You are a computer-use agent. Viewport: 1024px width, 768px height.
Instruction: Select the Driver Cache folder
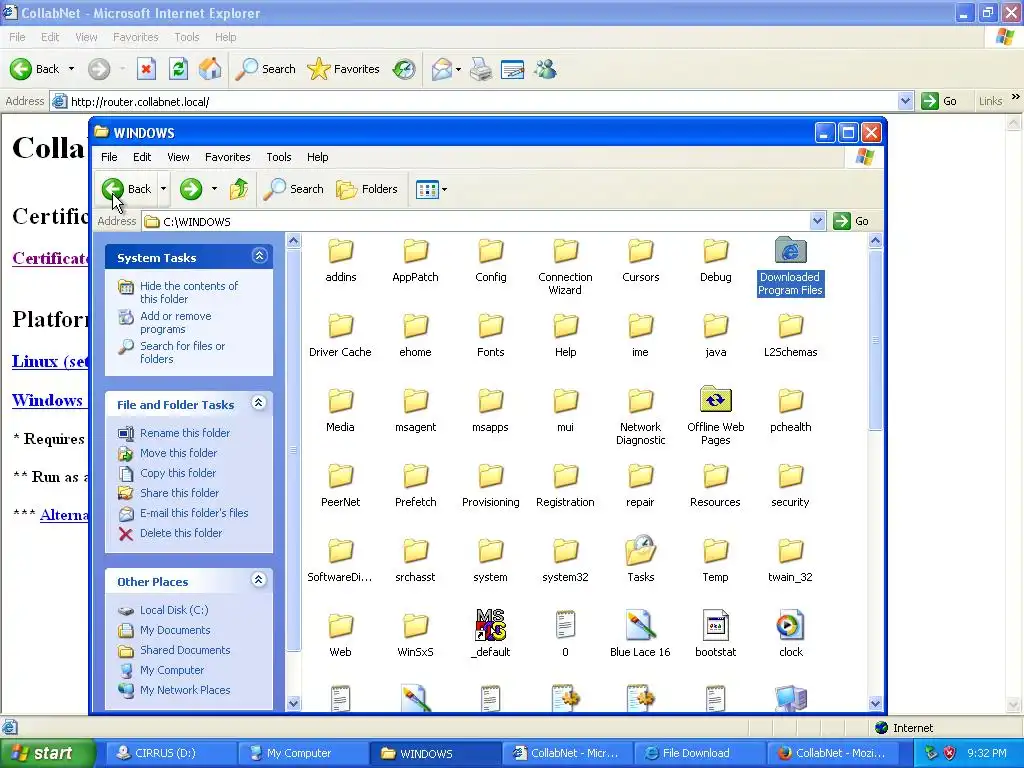(340, 334)
